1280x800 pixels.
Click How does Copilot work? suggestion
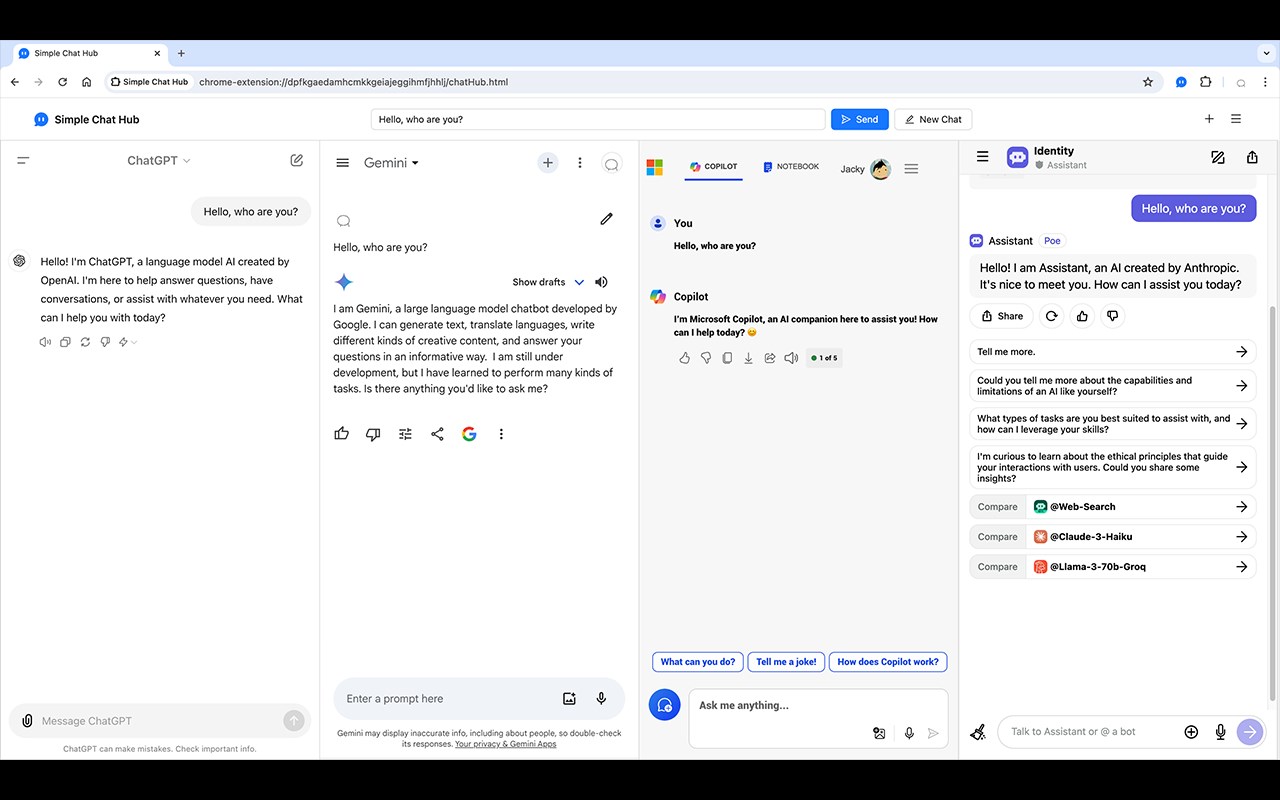(888, 662)
